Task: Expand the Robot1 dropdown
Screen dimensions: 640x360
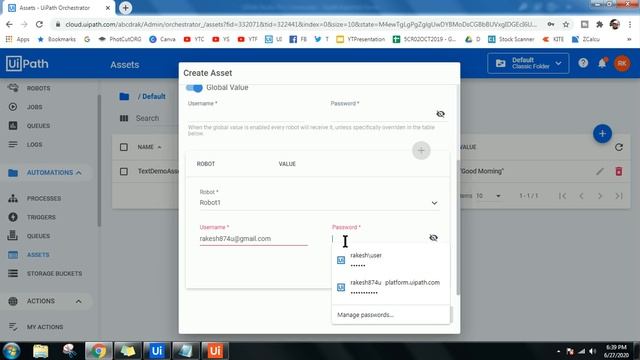Action: [x=319, y=203]
